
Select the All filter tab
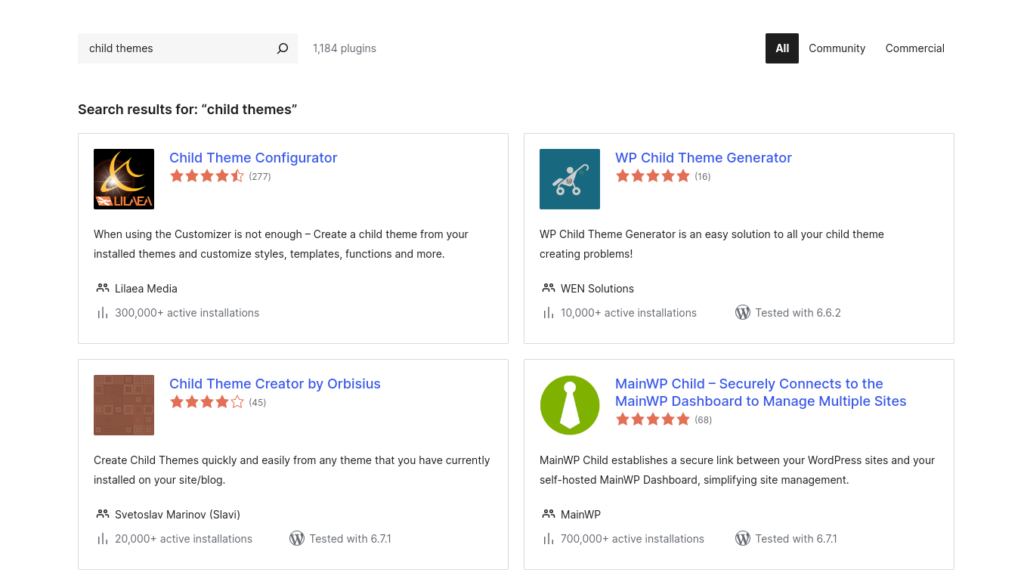(782, 48)
